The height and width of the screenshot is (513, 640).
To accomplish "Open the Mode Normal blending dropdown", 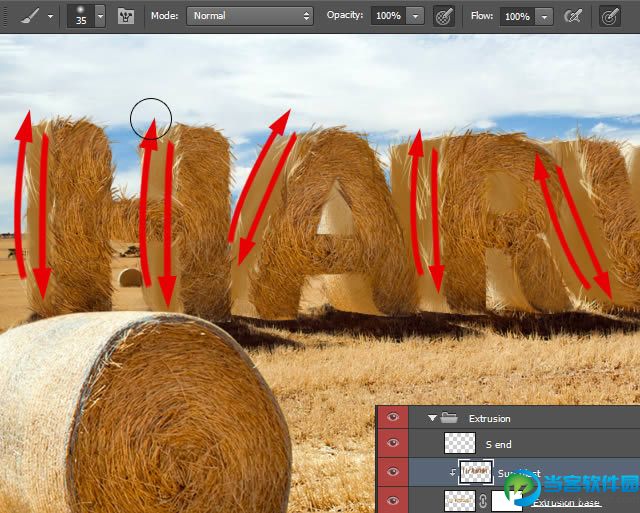I will 250,16.
